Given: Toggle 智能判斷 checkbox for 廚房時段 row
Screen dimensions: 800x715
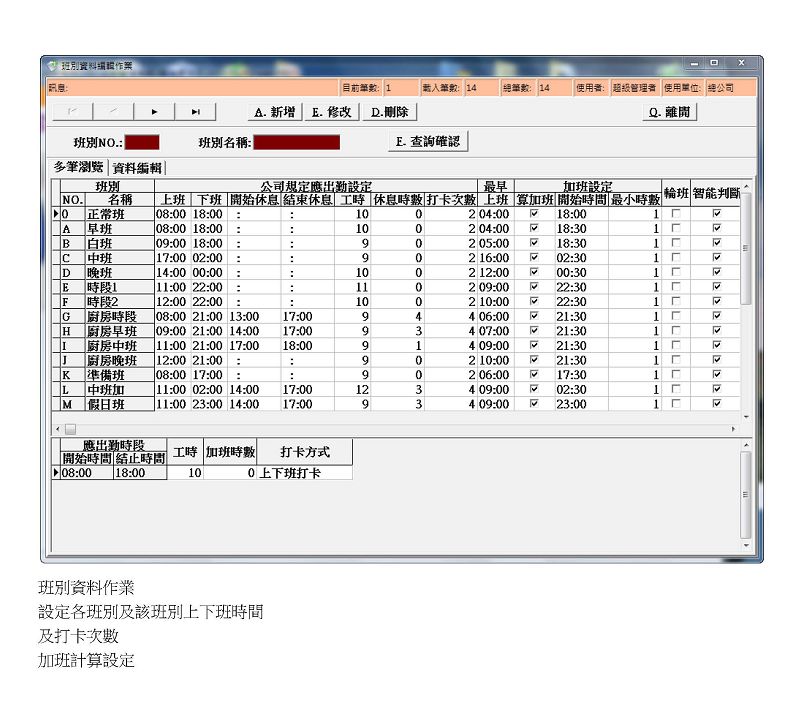Looking at the screenshot, I should pos(716,316).
